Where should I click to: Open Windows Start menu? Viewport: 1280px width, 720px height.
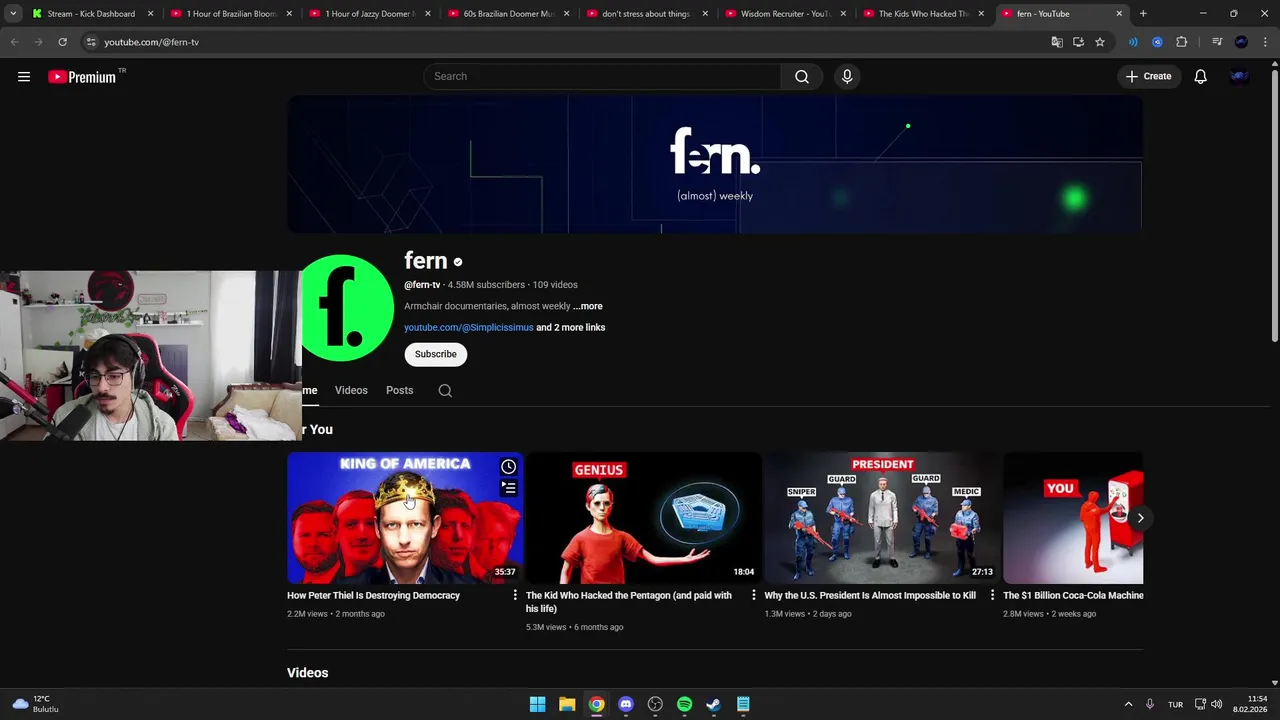(537, 704)
